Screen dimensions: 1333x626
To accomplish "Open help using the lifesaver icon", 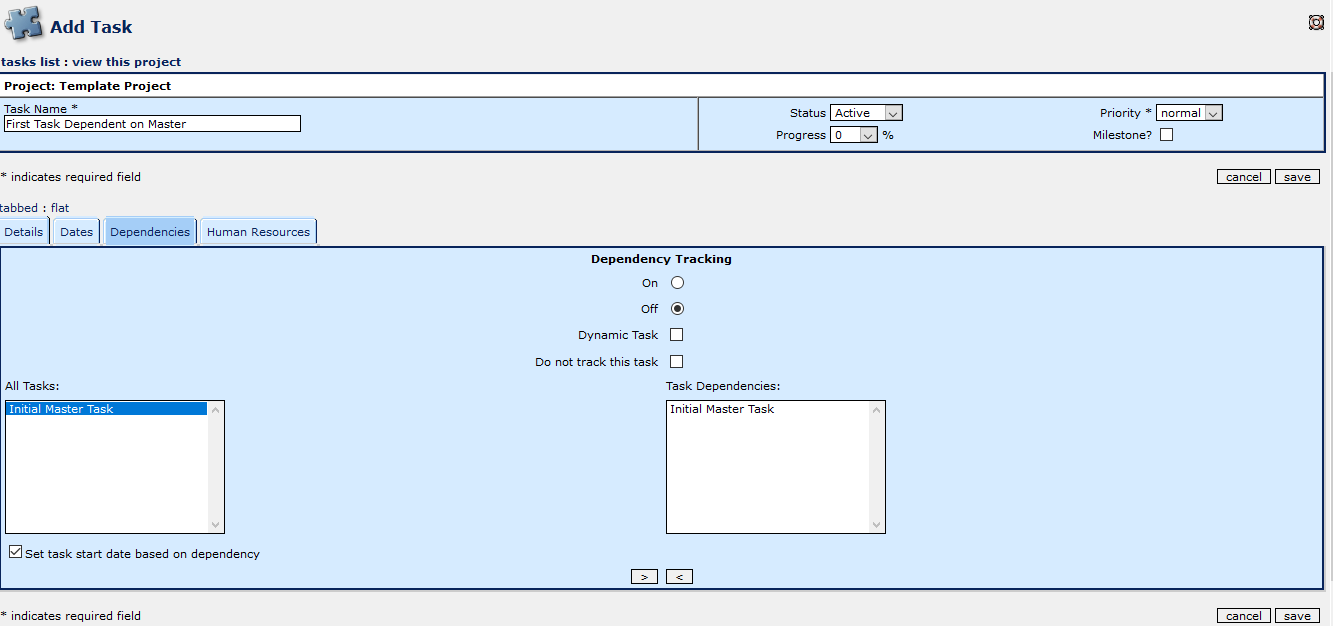I will coord(1316,21).
